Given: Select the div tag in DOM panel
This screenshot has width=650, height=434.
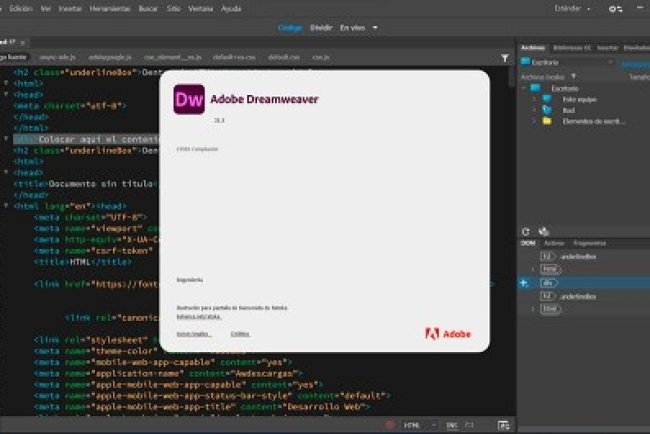Looking at the screenshot, I should coord(549,283).
